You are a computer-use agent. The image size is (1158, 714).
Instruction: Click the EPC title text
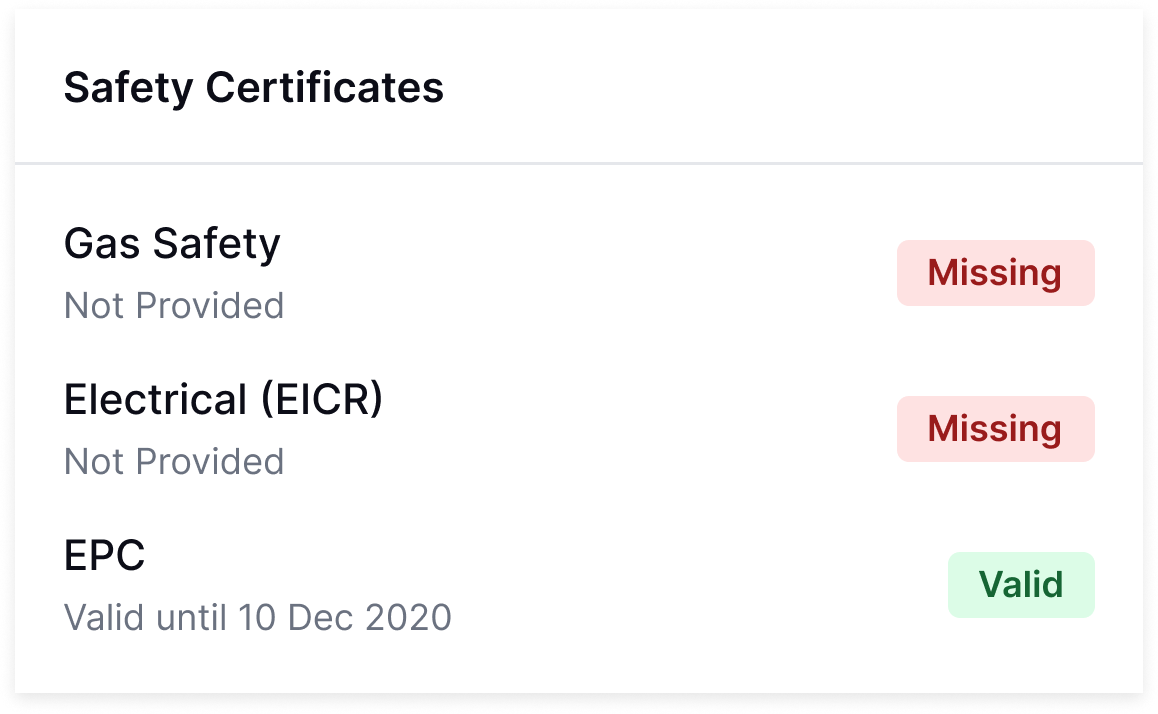(x=104, y=555)
